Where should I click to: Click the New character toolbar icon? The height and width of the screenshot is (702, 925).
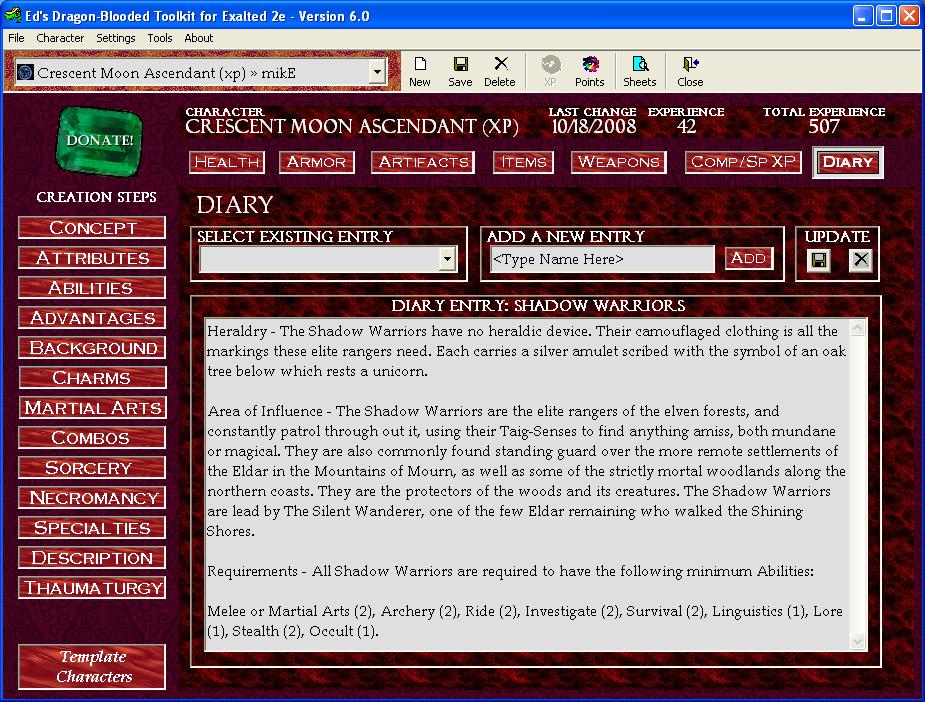(x=419, y=71)
